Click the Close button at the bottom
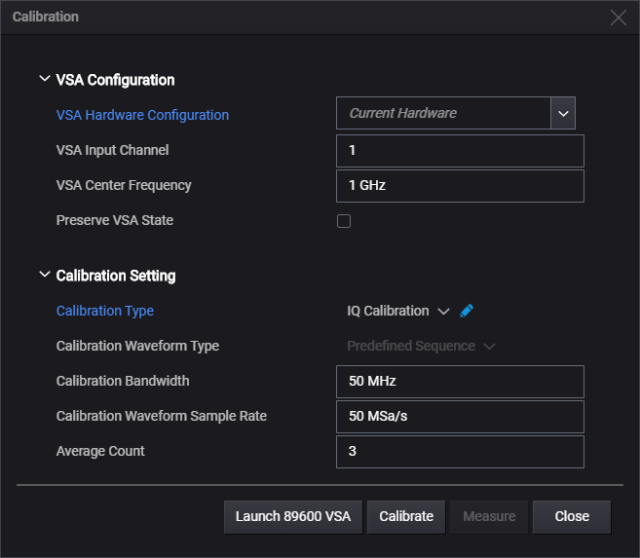Screen dimensions: 640x558 click(x=572, y=517)
